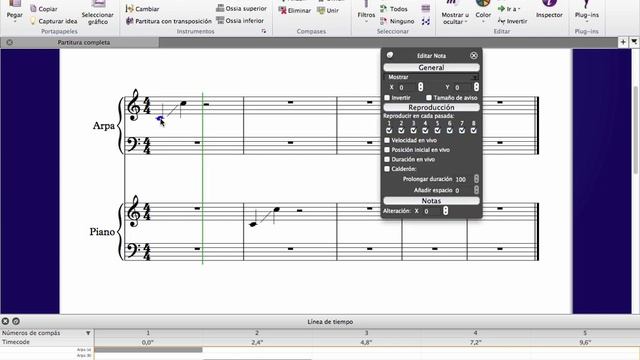The image size is (640, 360).
Task: Adjust the X offset stepper
Action: (x=420, y=87)
